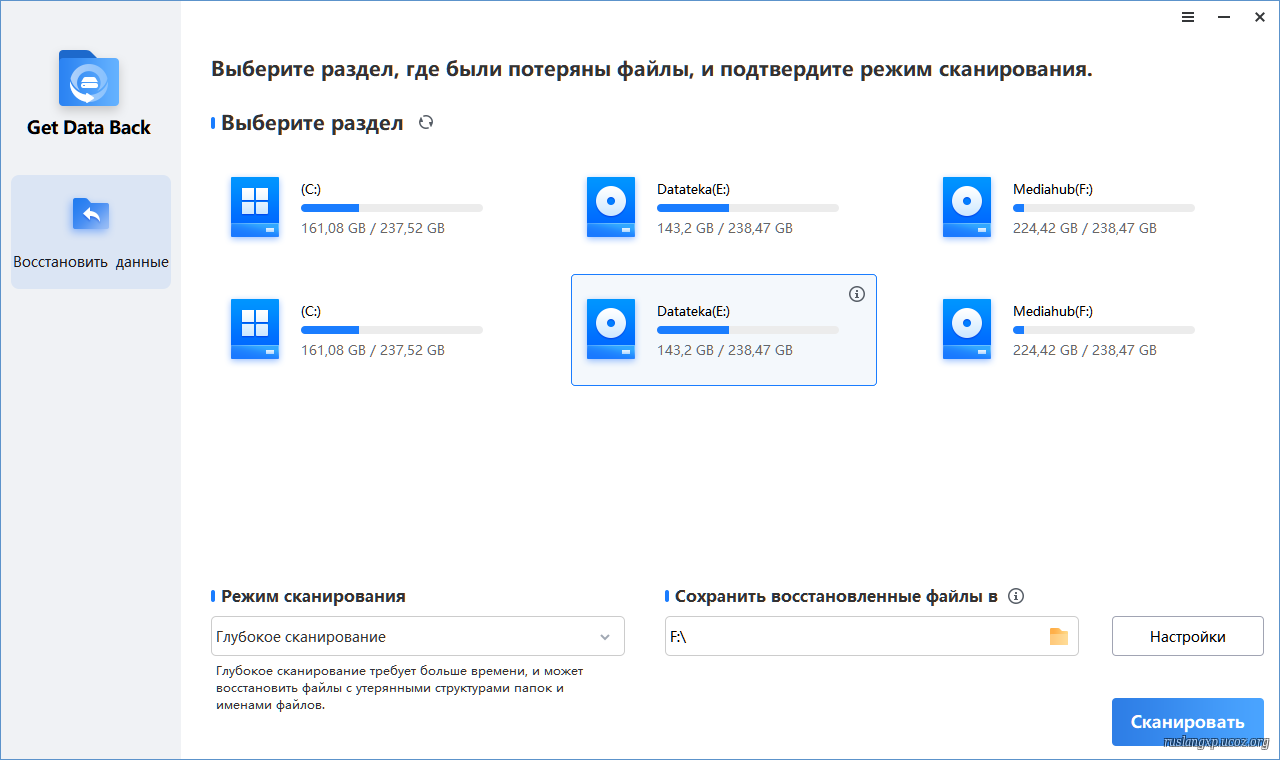1280x760 pixels.
Task: Select Datateka(E:) disc icon in upper row
Action: (x=611, y=207)
